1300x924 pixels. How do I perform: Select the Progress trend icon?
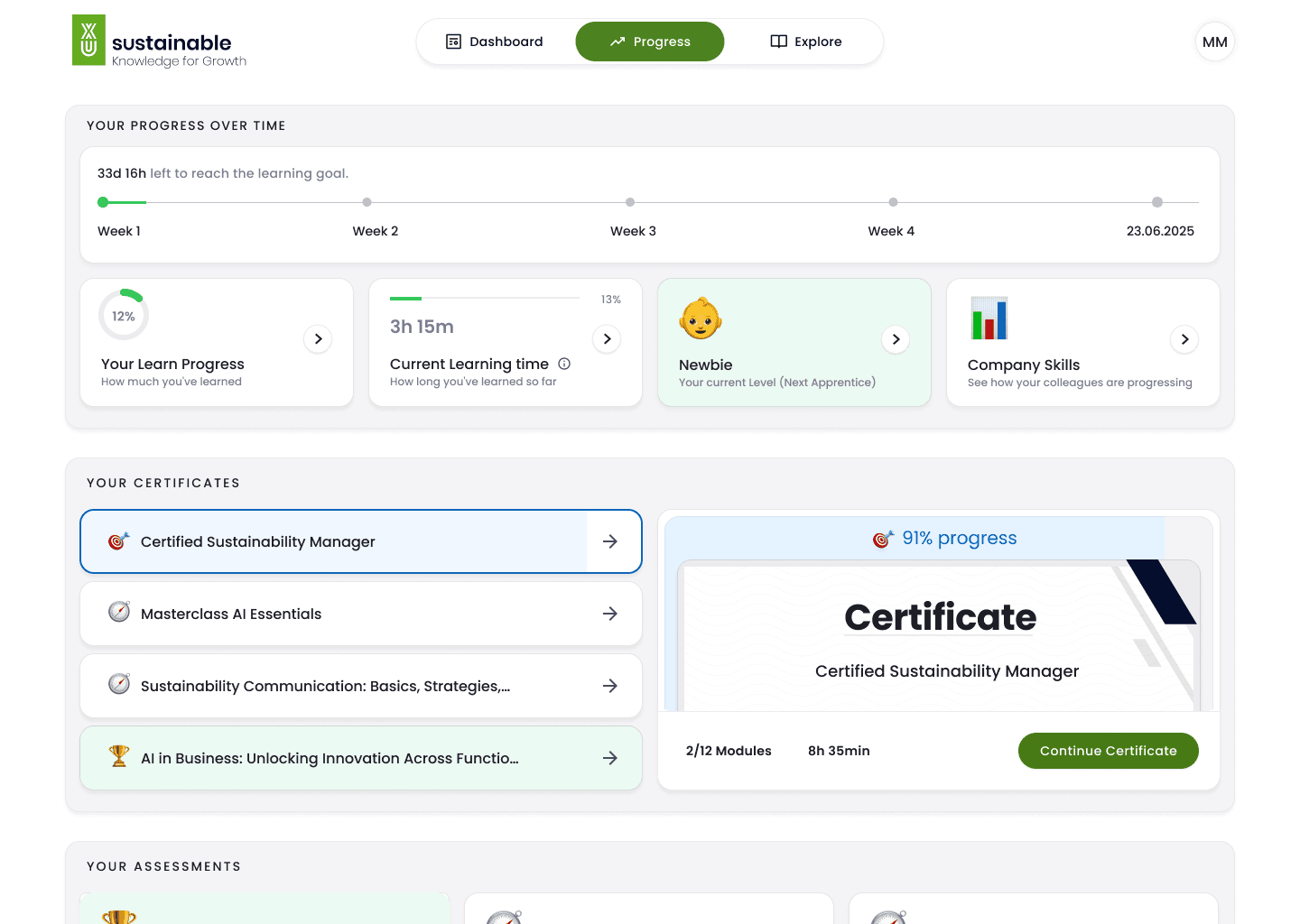tap(617, 42)
